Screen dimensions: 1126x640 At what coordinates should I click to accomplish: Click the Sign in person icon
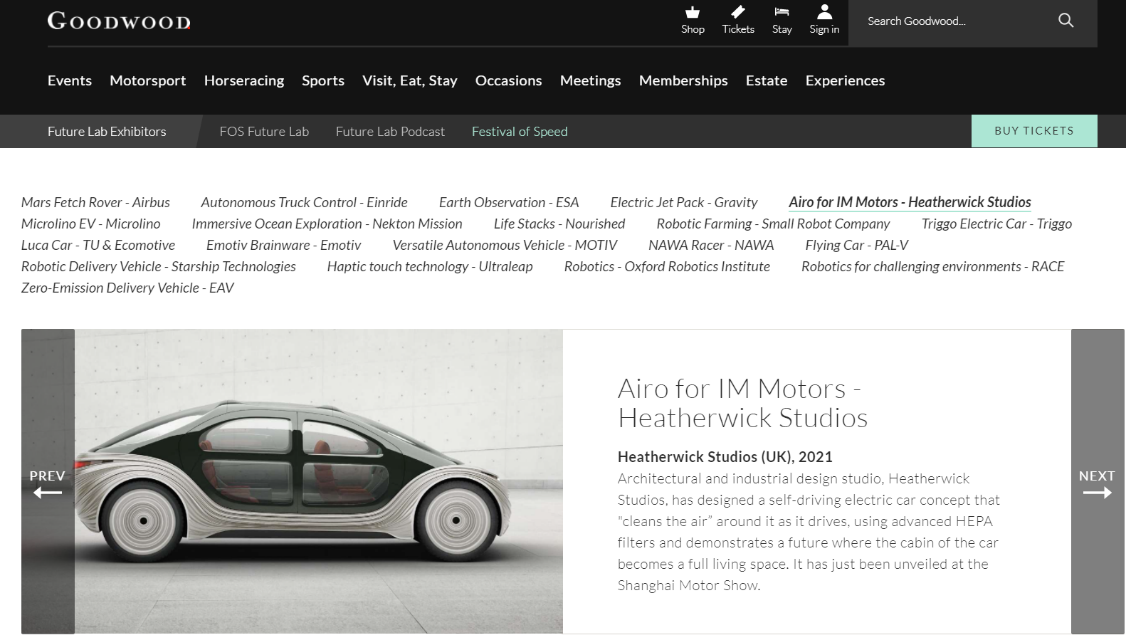(x=824, y=13)
